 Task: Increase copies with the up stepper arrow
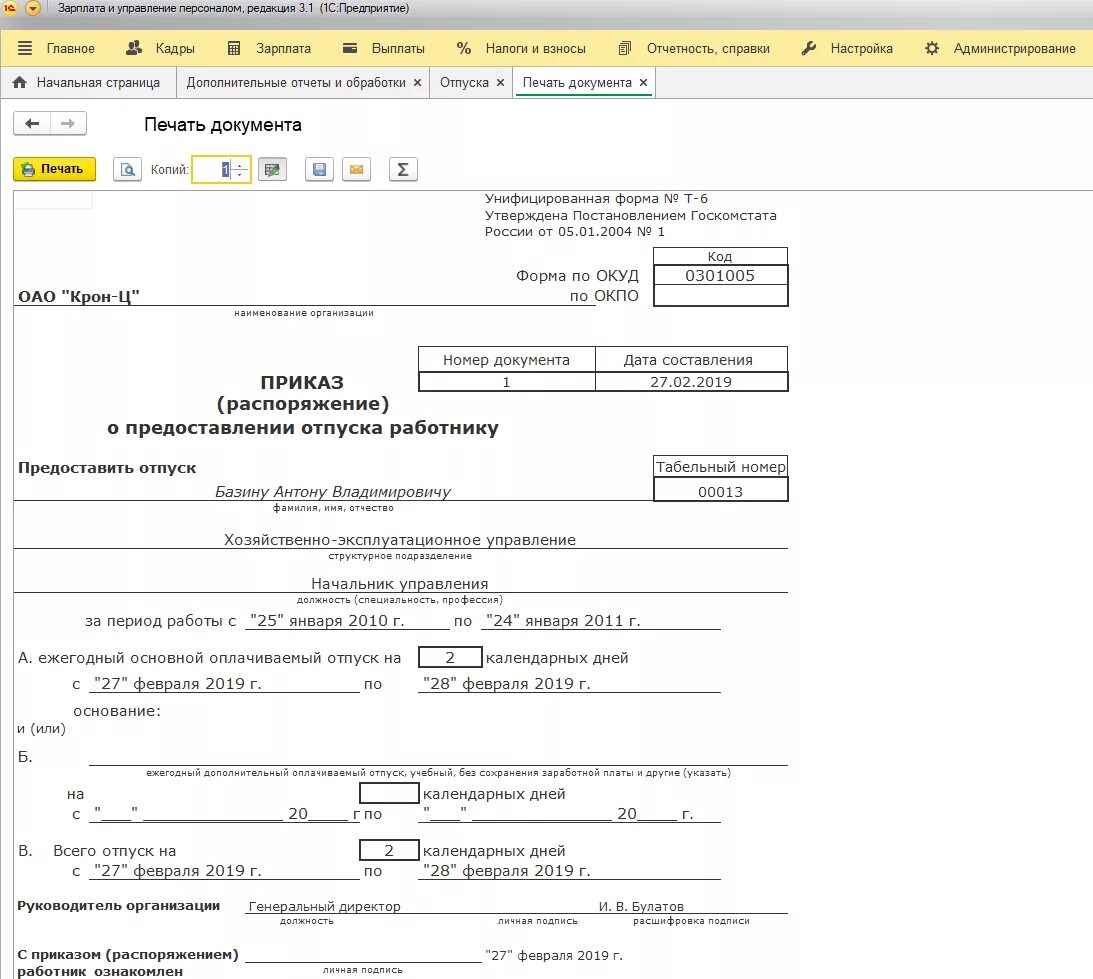[240, 165]
